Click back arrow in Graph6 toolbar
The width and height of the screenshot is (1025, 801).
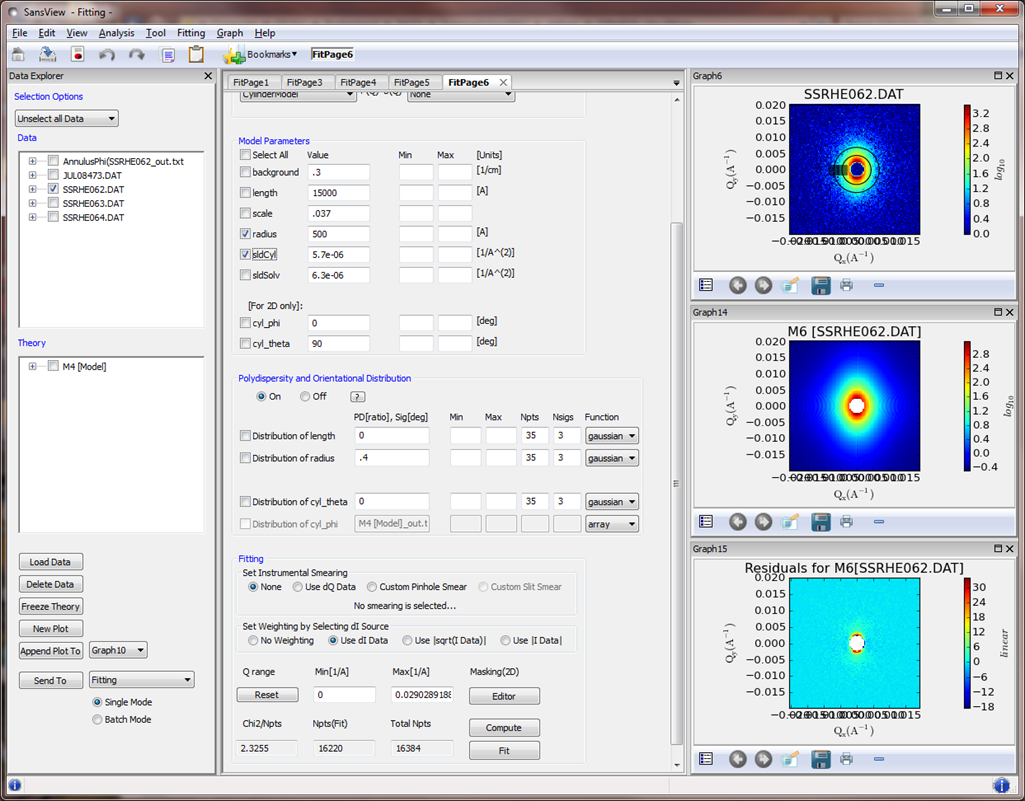point(737,285)
